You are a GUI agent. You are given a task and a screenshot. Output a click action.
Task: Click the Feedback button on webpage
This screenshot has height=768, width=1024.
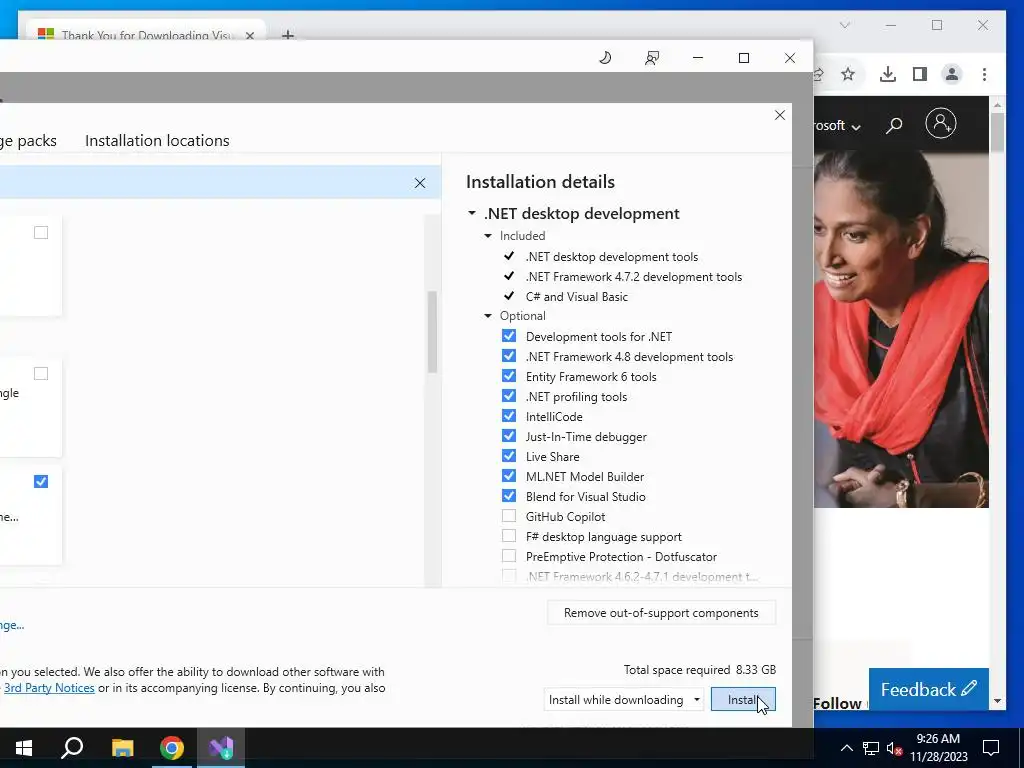point(929,690)
